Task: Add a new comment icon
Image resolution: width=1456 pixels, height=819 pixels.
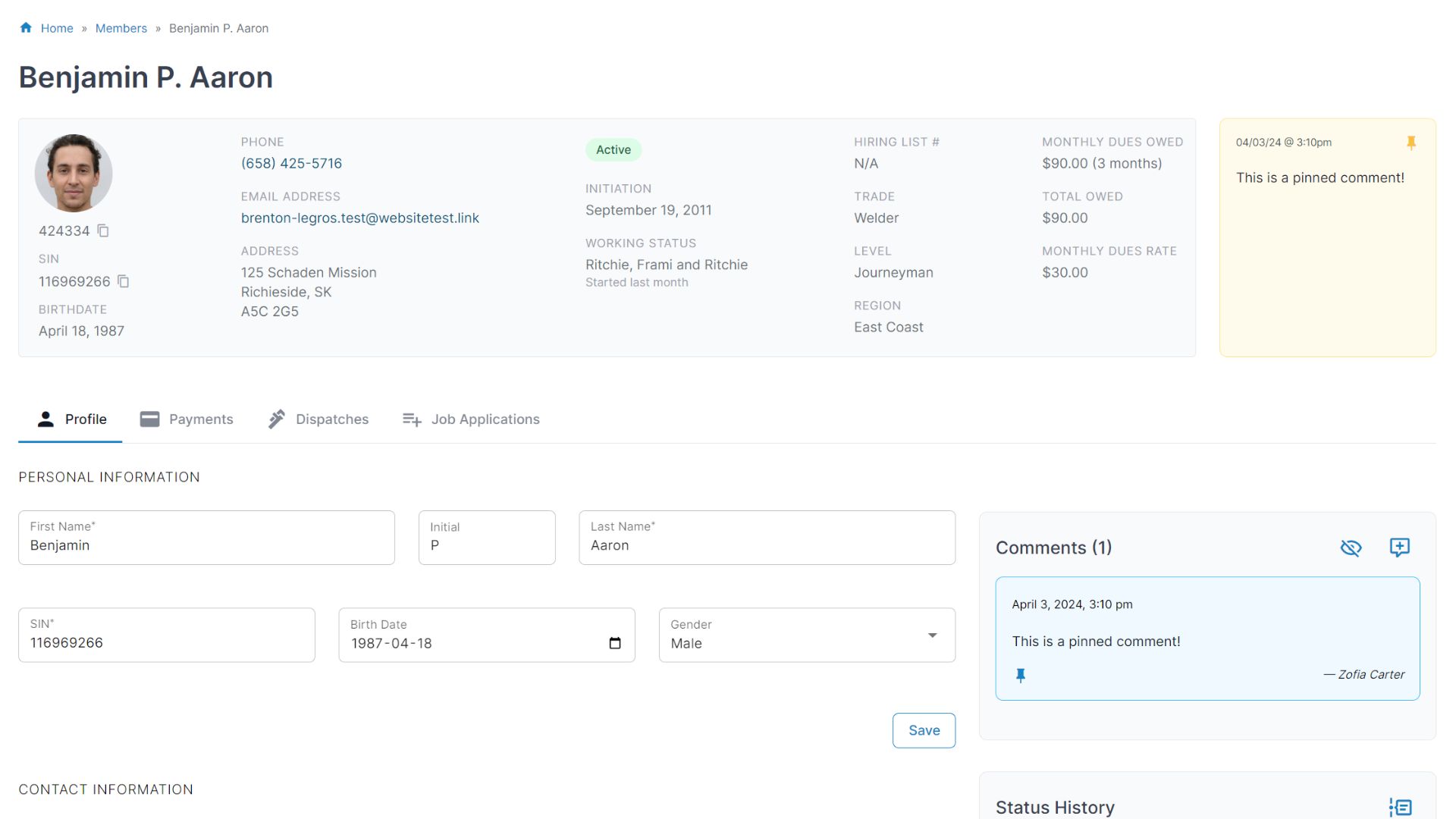Action: click(x=1399, y=548)
